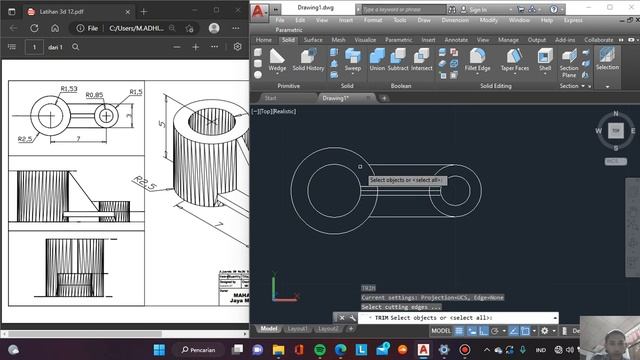Open the AutoCAD application menu button
Screen dimensions: 640x360
click(259, 11)
